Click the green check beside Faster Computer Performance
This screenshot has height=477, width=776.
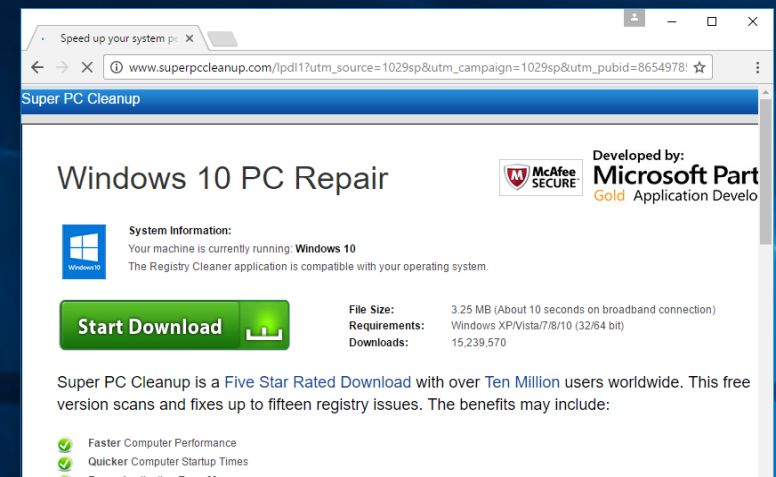point(64,444)
